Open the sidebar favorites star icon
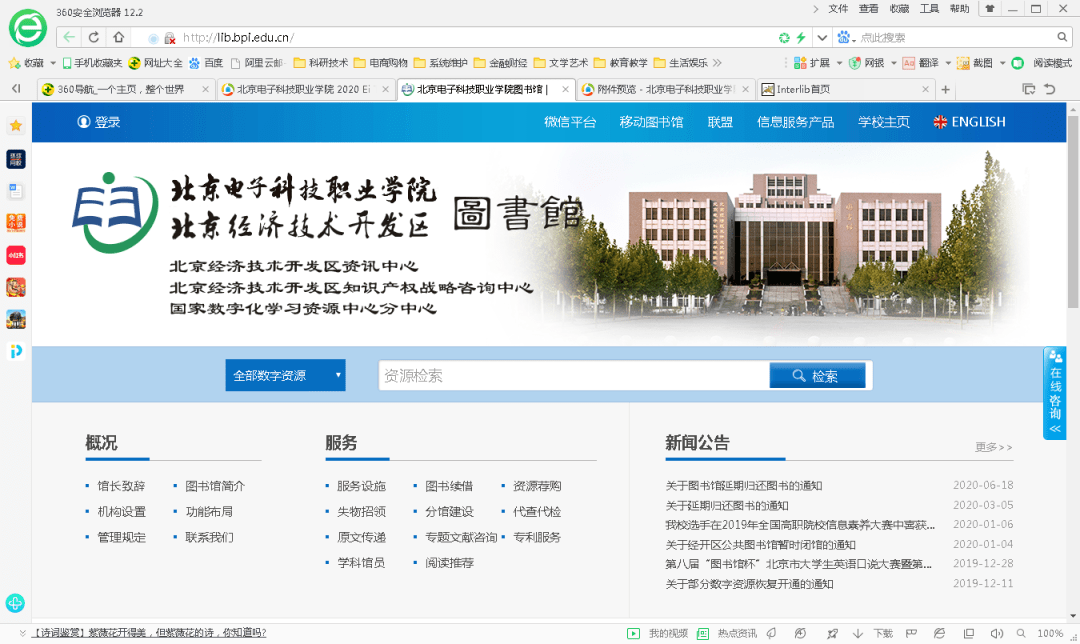Viewport: 1080px width, 644px height. pos(16,126)
